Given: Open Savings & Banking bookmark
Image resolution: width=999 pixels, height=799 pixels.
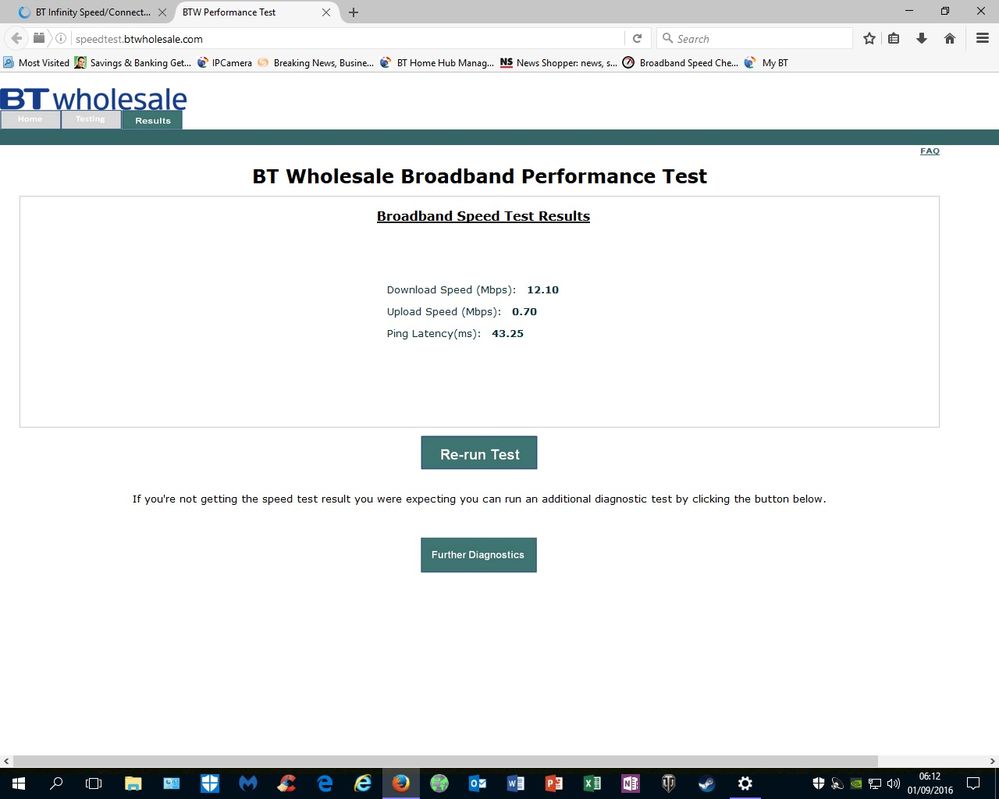Looking at the screenshot, I should 133,62.
